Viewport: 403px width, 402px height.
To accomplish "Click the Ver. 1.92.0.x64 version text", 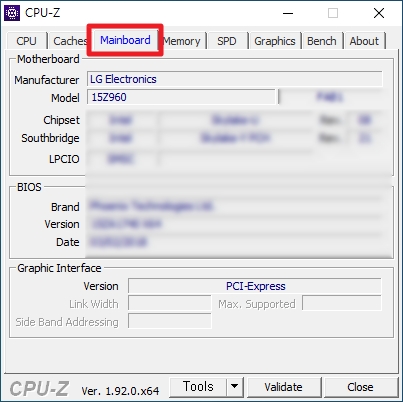I will click(x=120, y=391).
